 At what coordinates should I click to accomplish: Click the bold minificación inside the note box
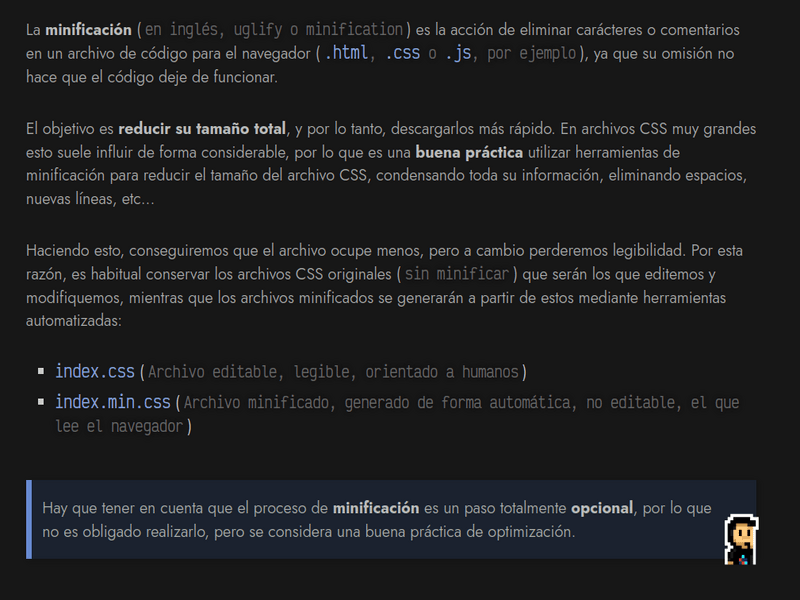tap(376, 508)
